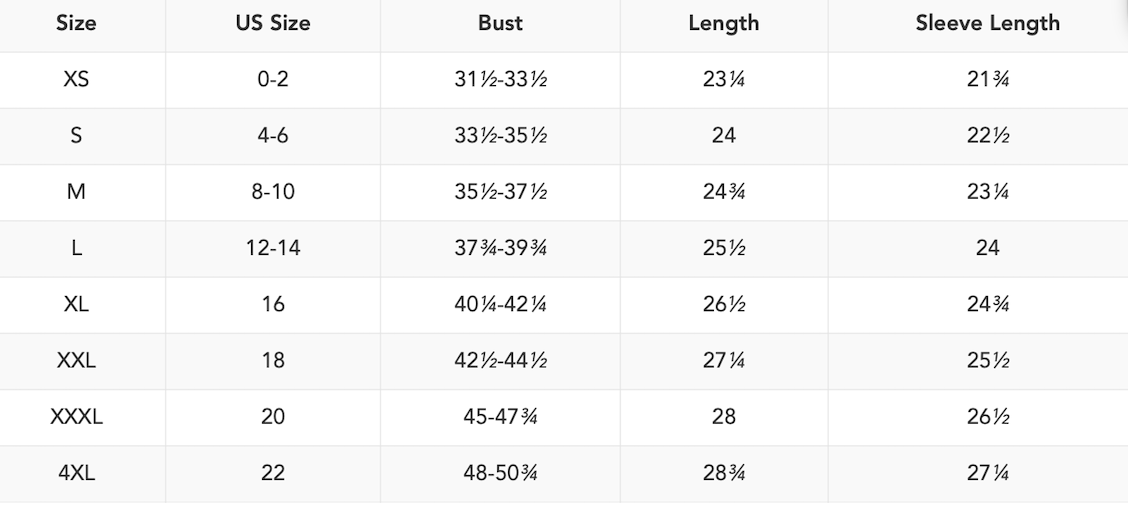Click US size 12-14 cell

(272, 248)
